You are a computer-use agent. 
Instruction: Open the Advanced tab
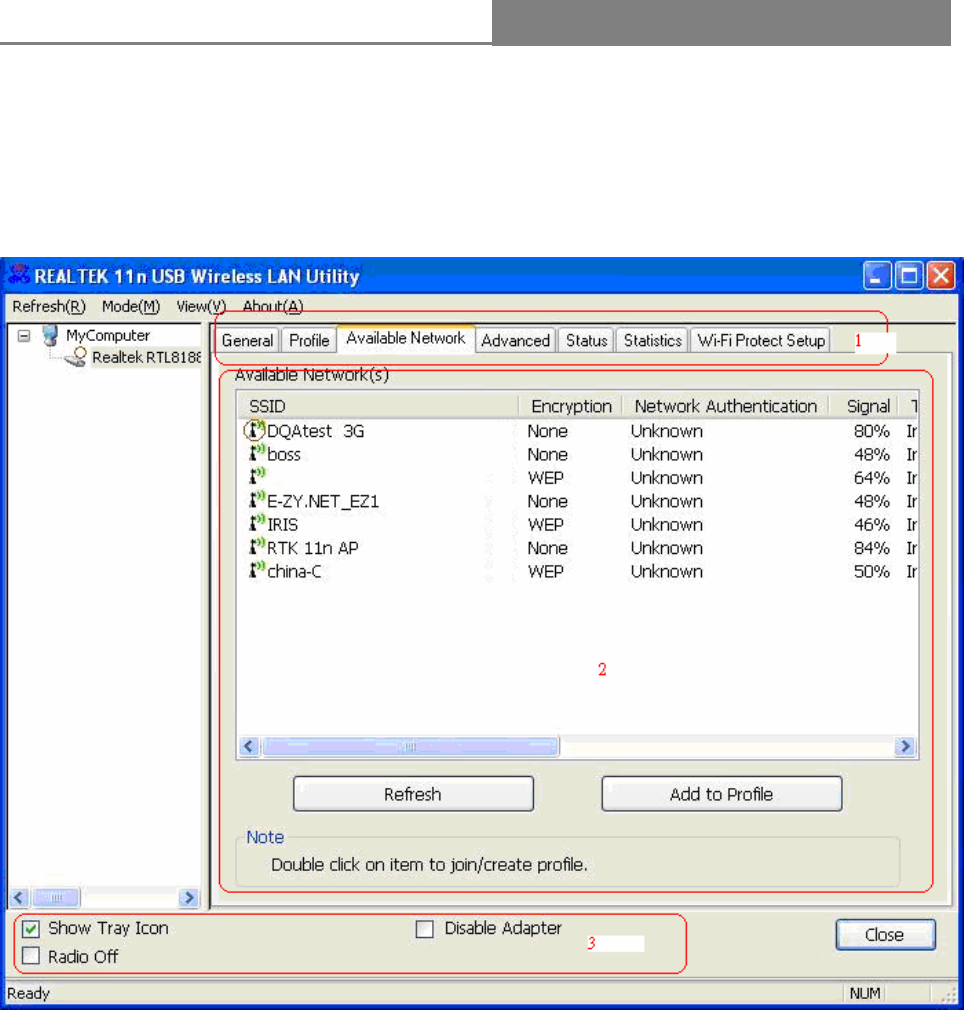click(x=515, y=340)
